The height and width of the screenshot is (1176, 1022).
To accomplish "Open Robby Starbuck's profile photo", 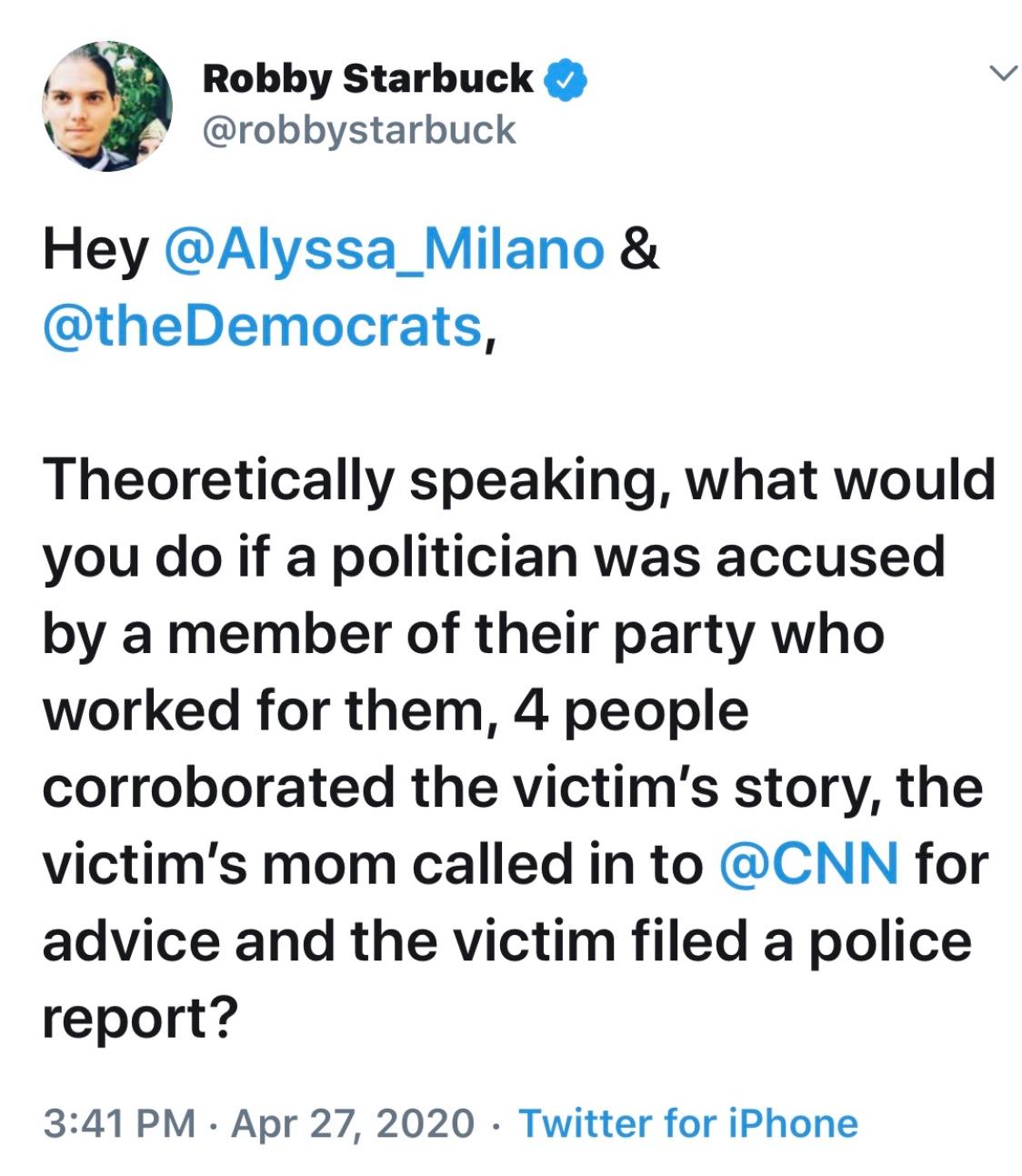I will point(108,106).
